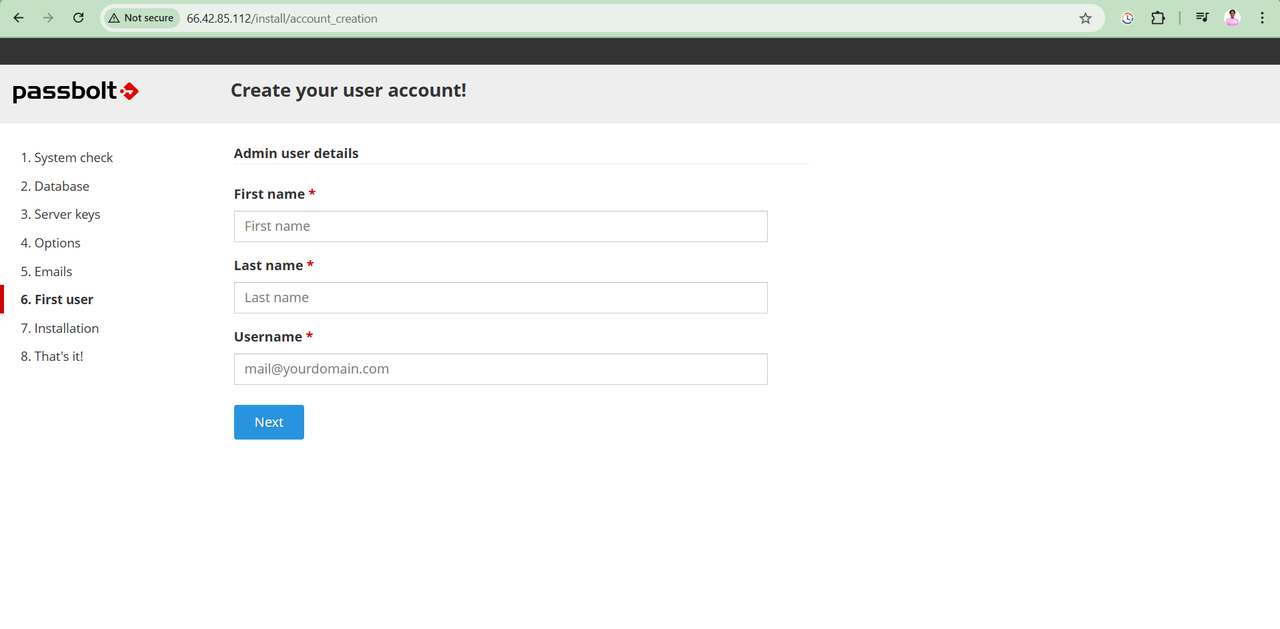
Task: Open the media control icon in toolbar
Action: click(1202, 18)
